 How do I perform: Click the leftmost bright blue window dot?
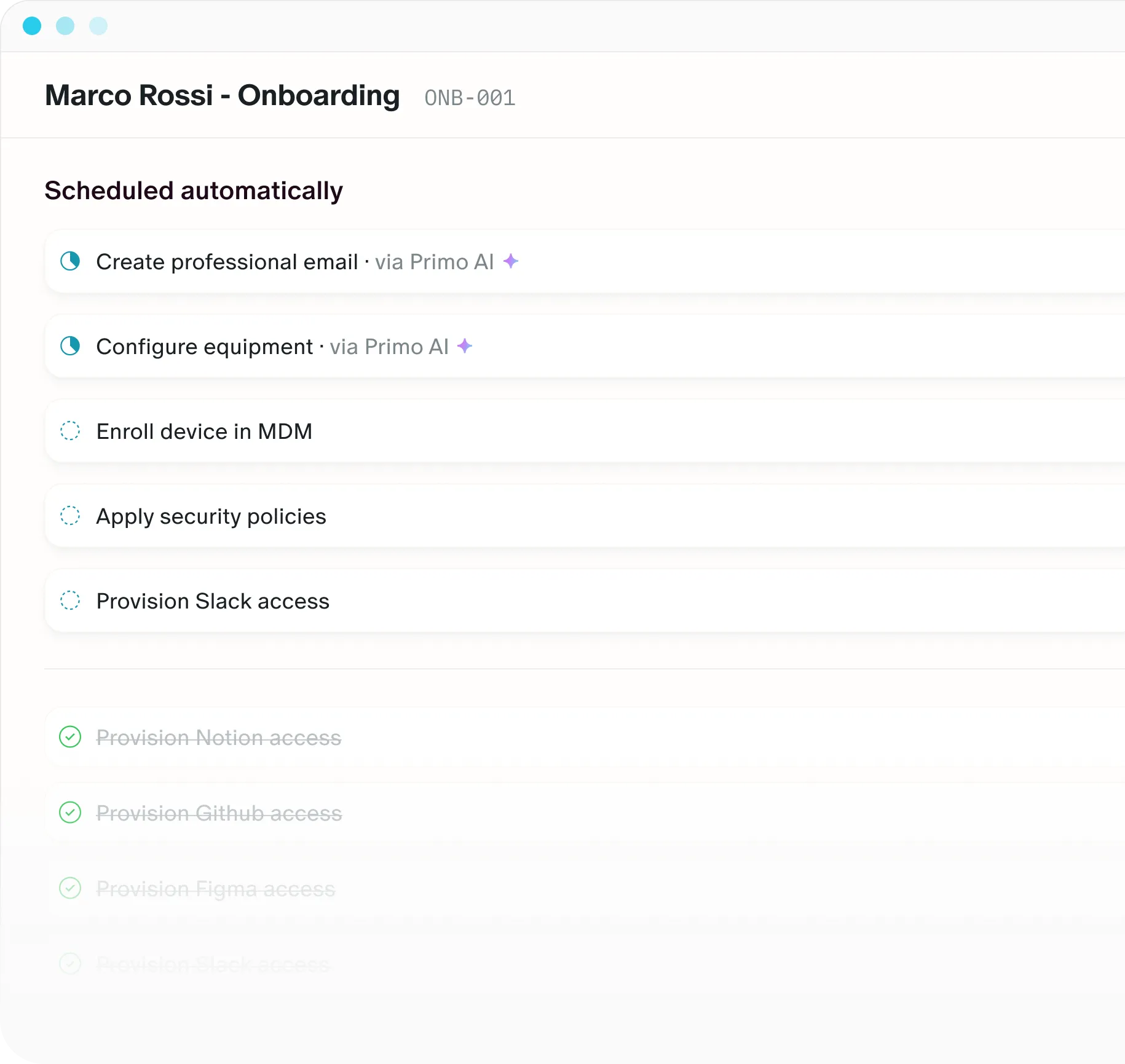coord(32,26)
